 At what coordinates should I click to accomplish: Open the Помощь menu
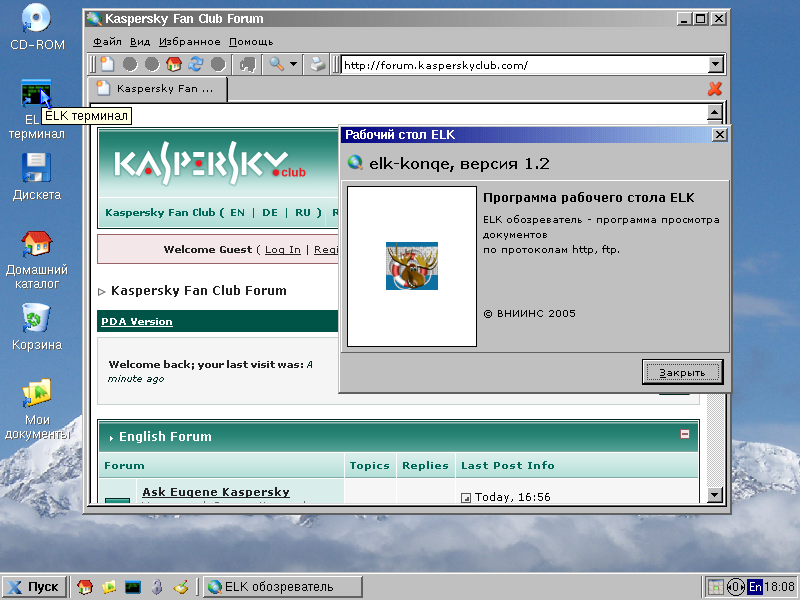coord(251,42)
